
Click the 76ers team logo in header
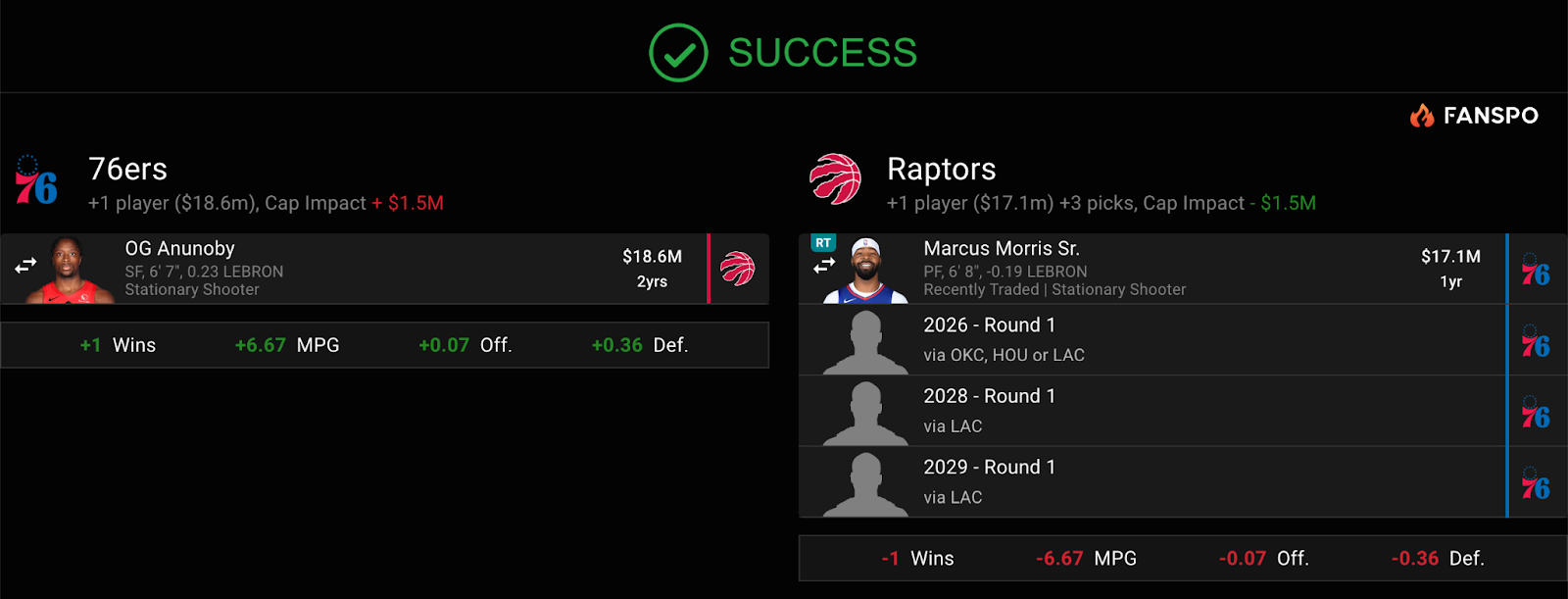point(36,180)
